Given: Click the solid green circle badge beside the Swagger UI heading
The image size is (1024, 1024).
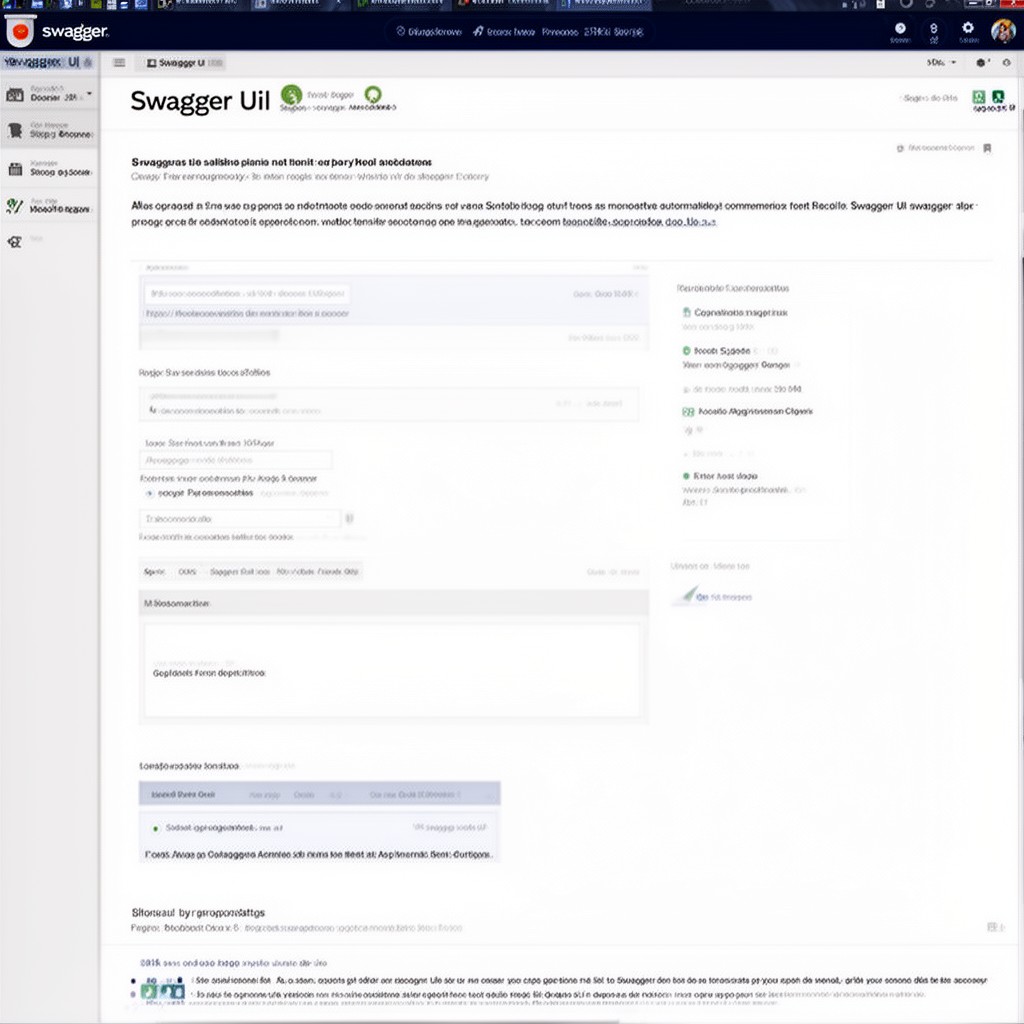Looking at the screenshot, I should pos(291,95).
